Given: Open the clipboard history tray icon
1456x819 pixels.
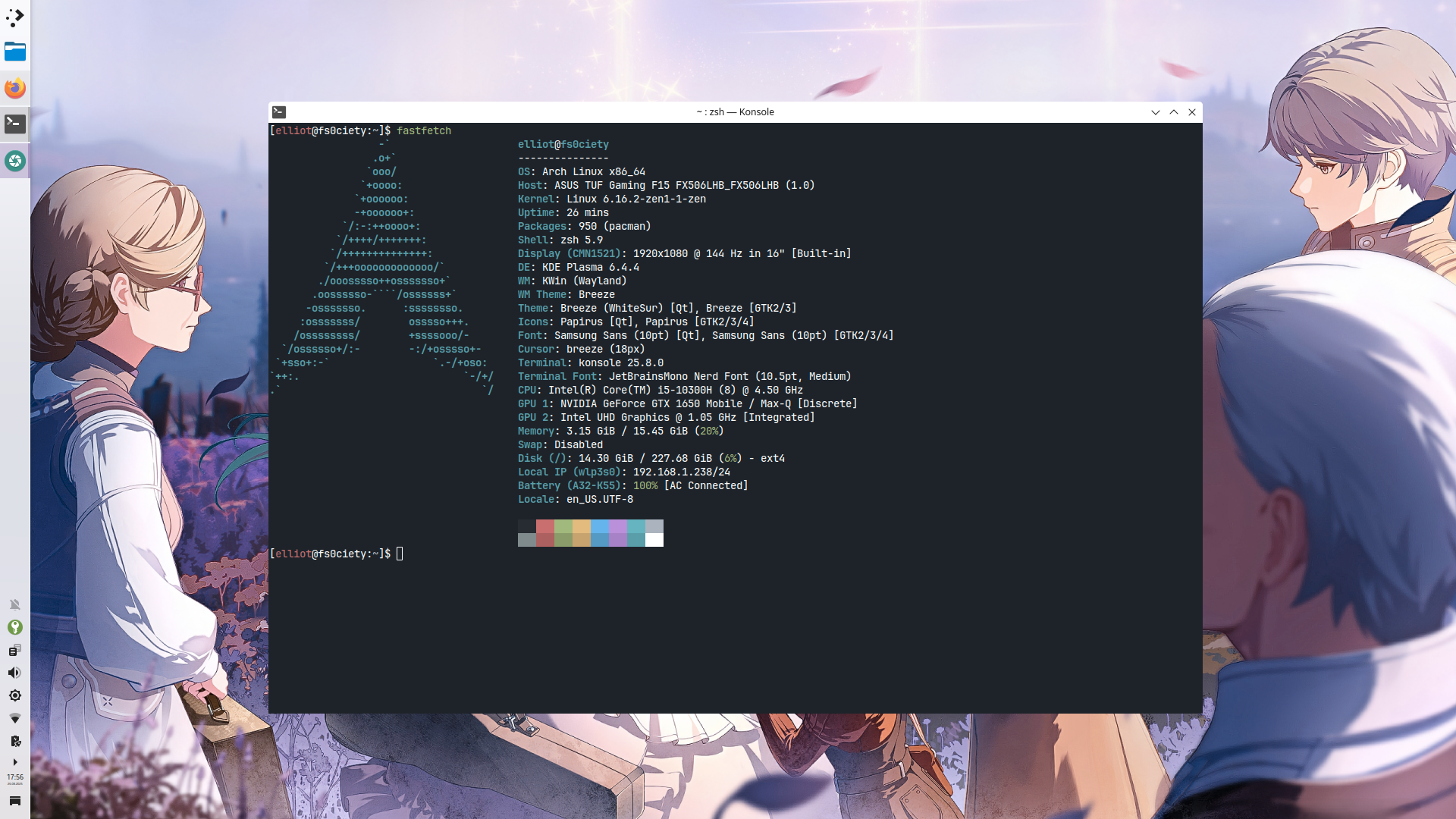Looking at the screenshot, I should click(15, 650).
